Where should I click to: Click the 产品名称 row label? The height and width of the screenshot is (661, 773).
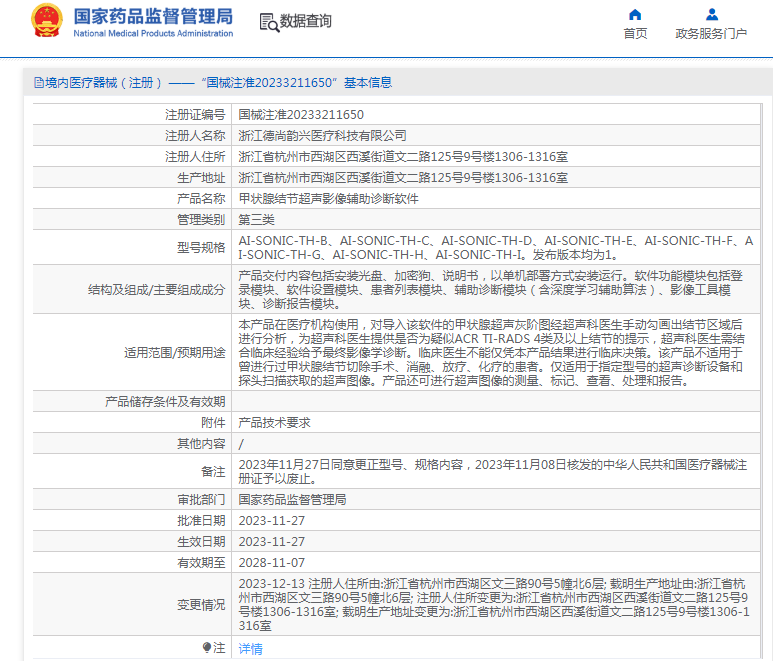click(201, 199)
